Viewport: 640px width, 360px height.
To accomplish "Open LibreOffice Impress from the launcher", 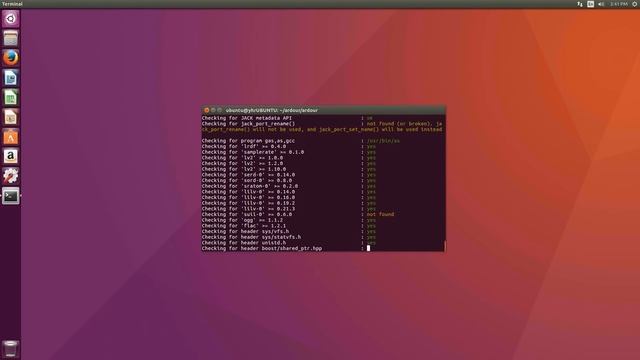I will click(11, 117).
